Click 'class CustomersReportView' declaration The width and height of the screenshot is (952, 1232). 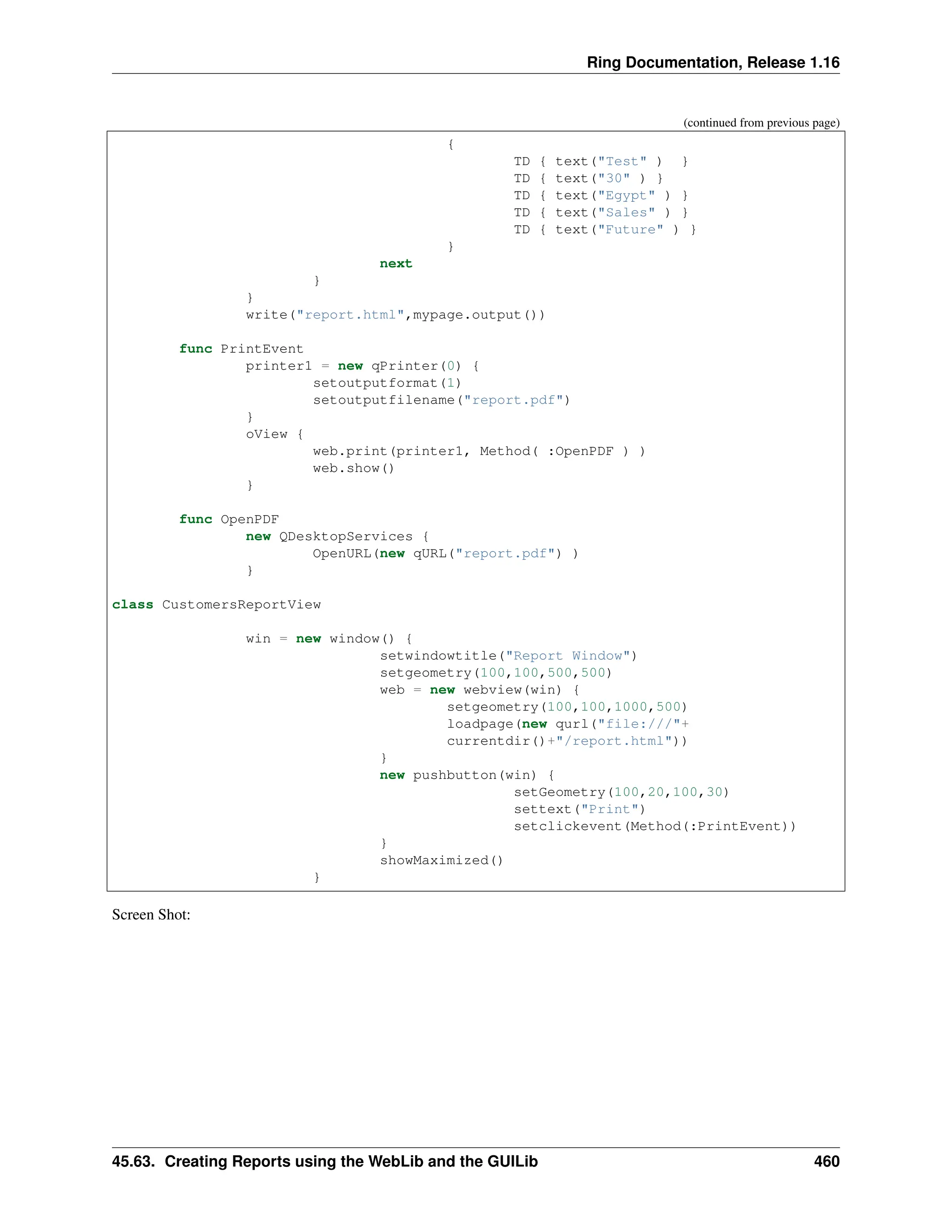pos(216,604)
